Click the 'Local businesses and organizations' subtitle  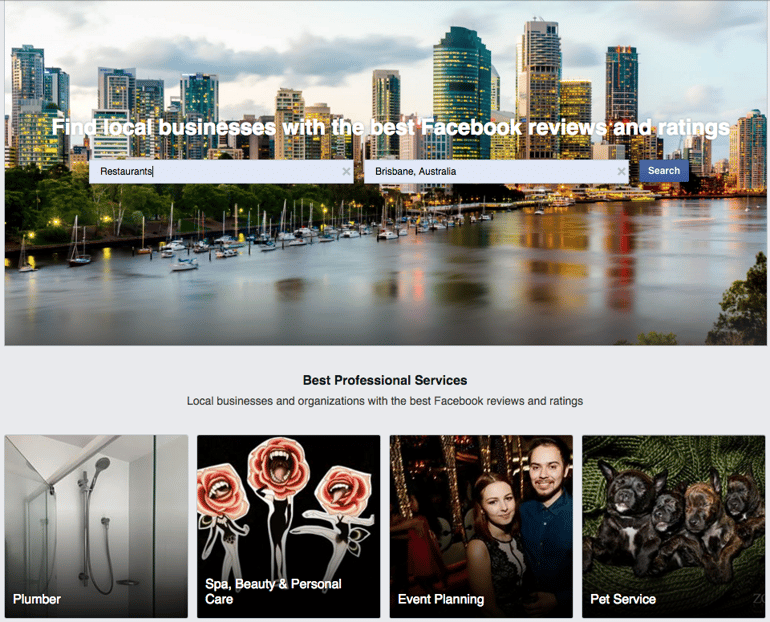coord(385,401)
